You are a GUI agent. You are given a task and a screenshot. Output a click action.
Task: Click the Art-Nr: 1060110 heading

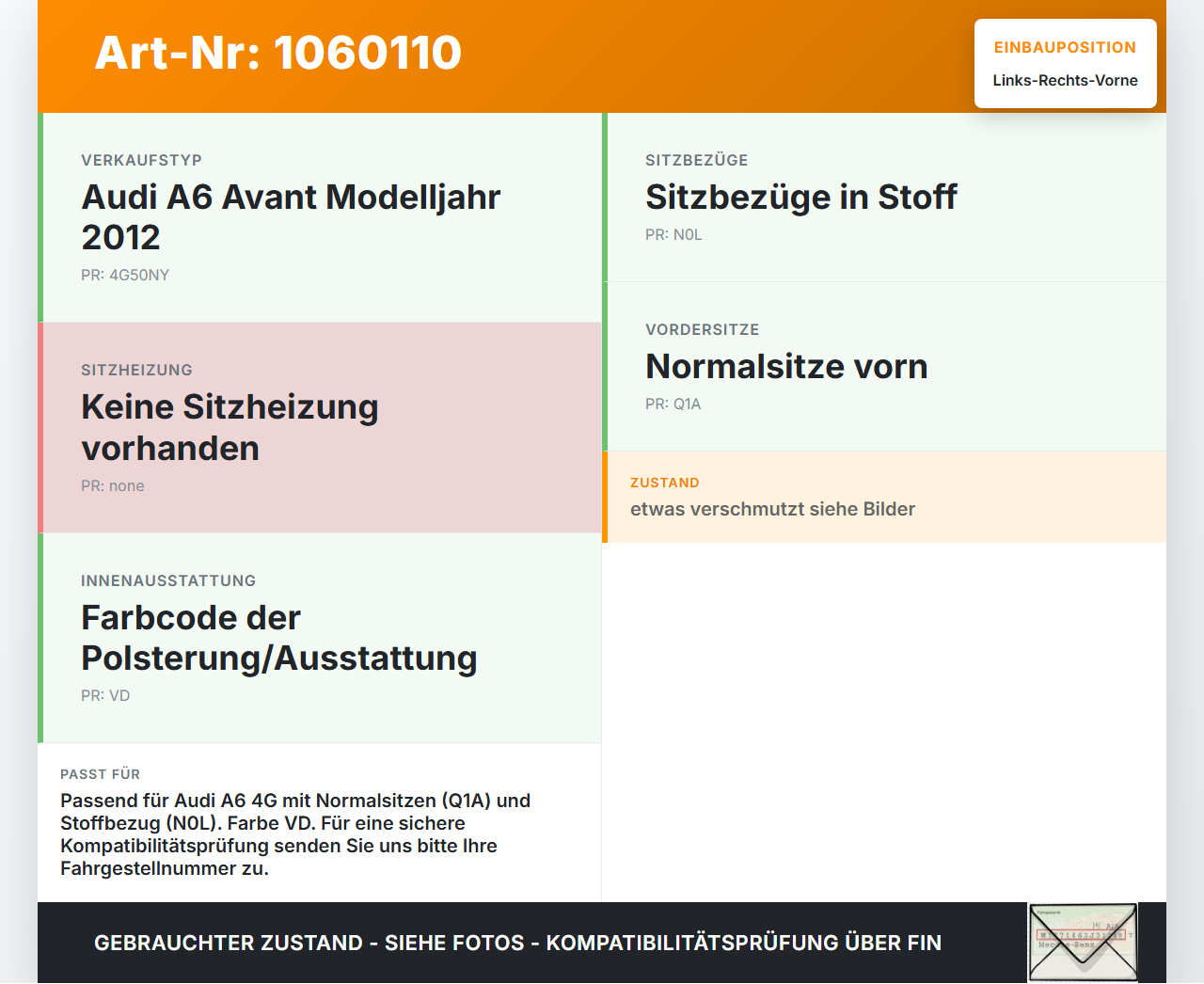coord(278,53)
